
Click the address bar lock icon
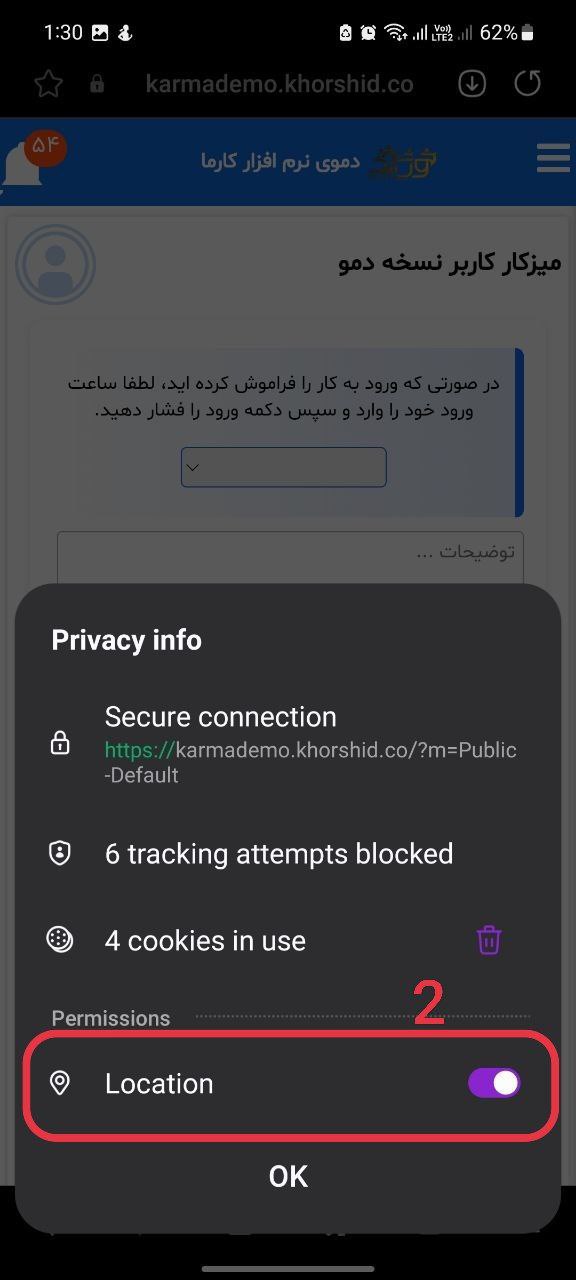(x=97, y=84)
